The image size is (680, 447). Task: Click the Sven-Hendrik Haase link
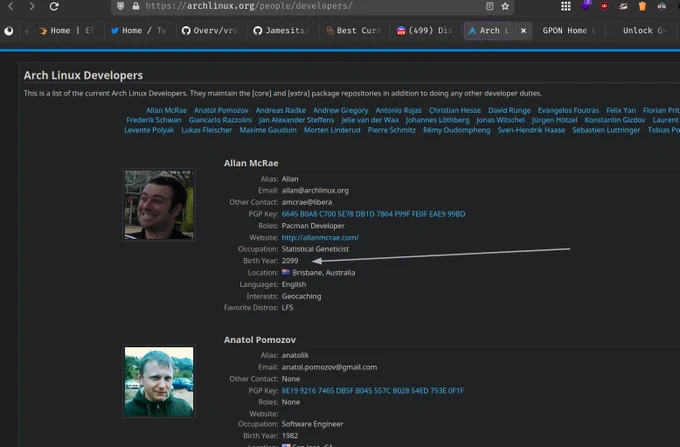pyautogui.click(x=531, y=130)
